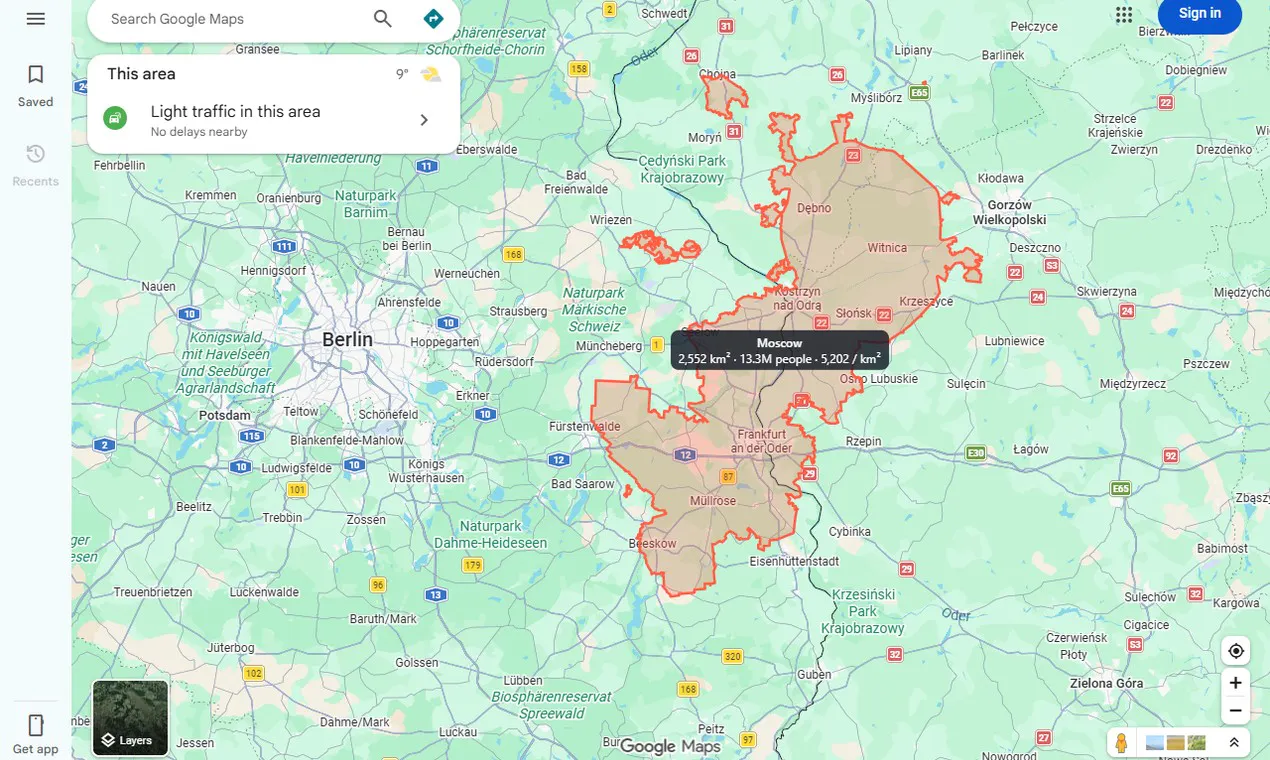Open the Google apps grid
1270x760 pixels.
point(1124,14)
